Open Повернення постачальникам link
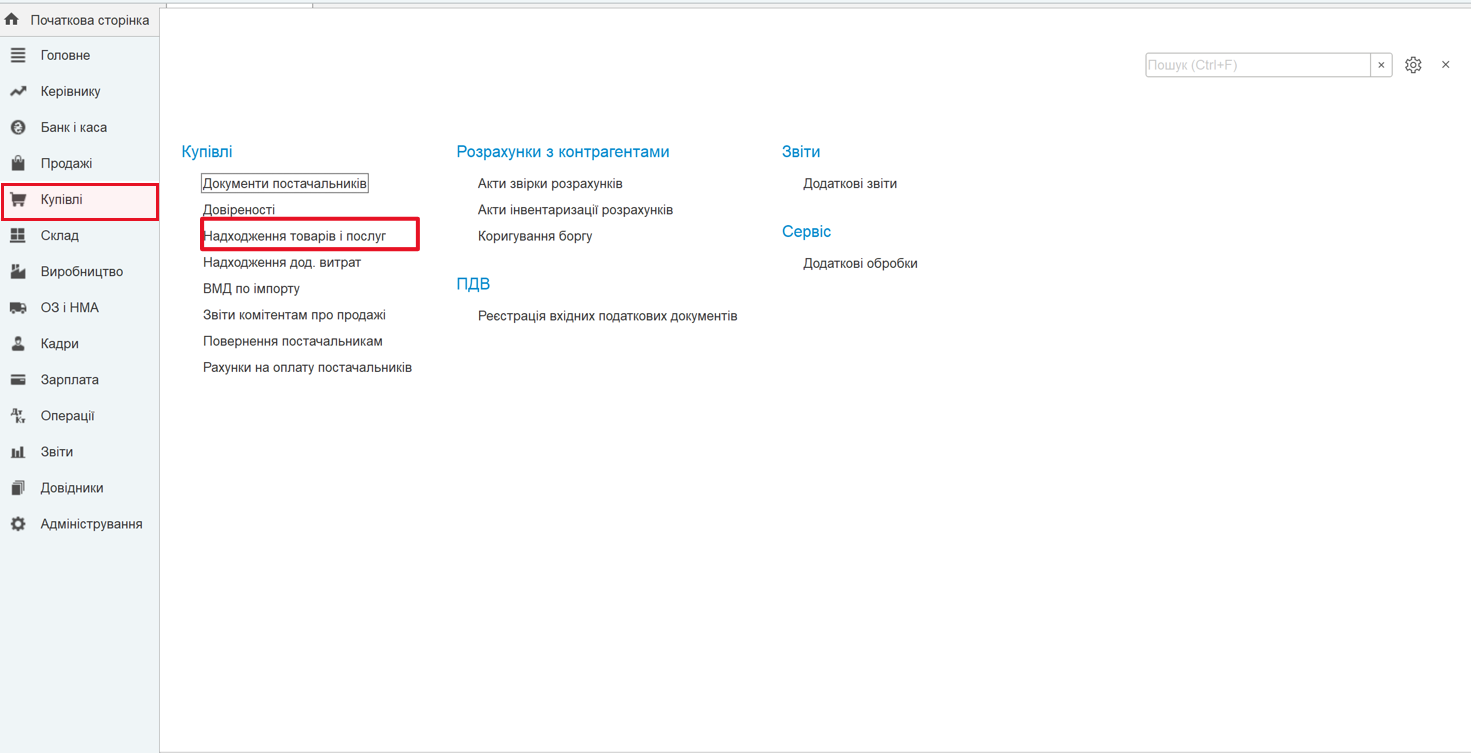Image resolution: width=1478 pixels, height=753 pixels. point(292,341)
